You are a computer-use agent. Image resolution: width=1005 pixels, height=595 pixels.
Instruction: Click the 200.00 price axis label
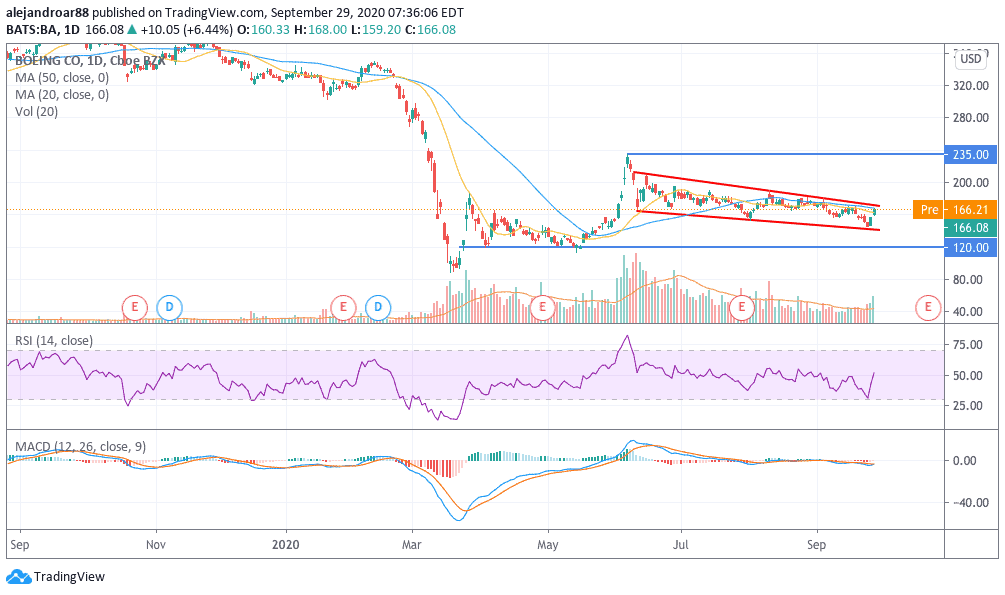pos(970,183)
